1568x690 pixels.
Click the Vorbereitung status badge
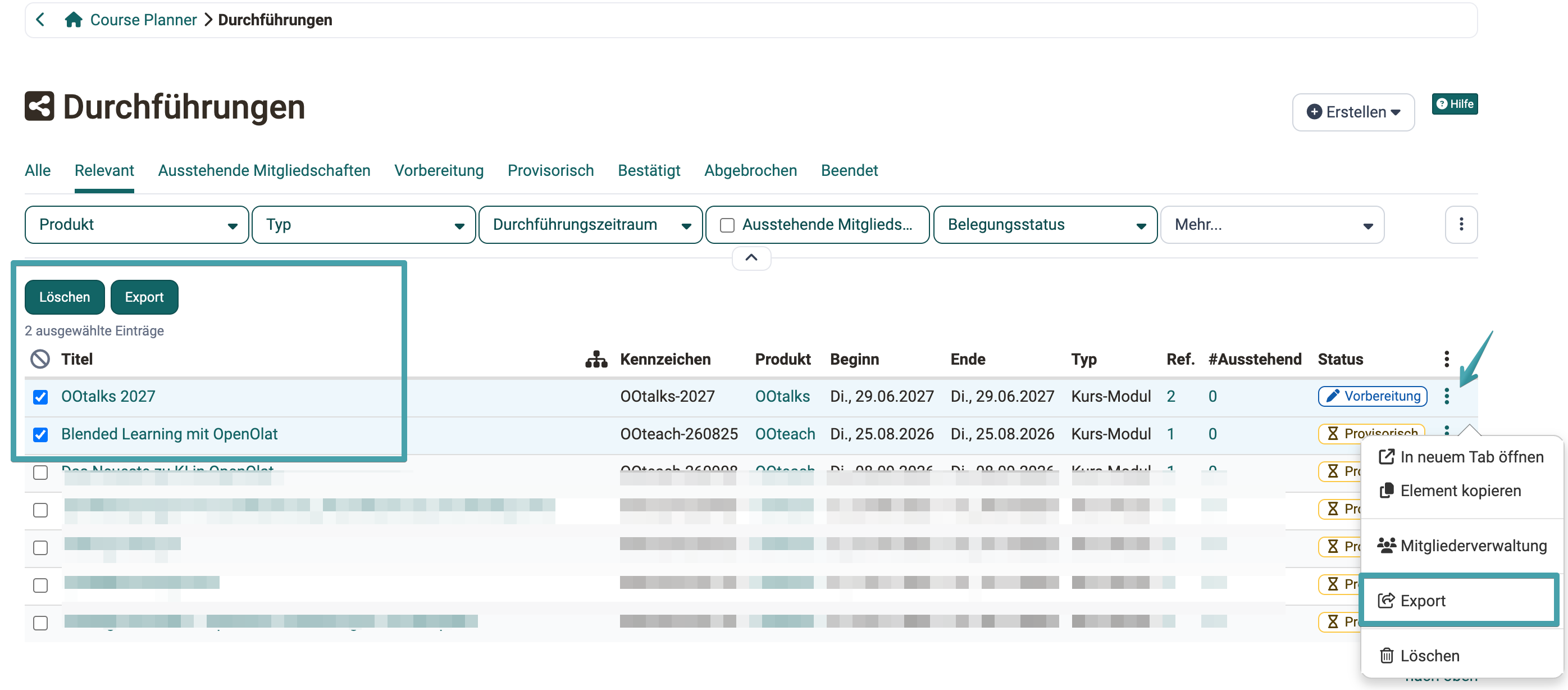pos(1372,397)
